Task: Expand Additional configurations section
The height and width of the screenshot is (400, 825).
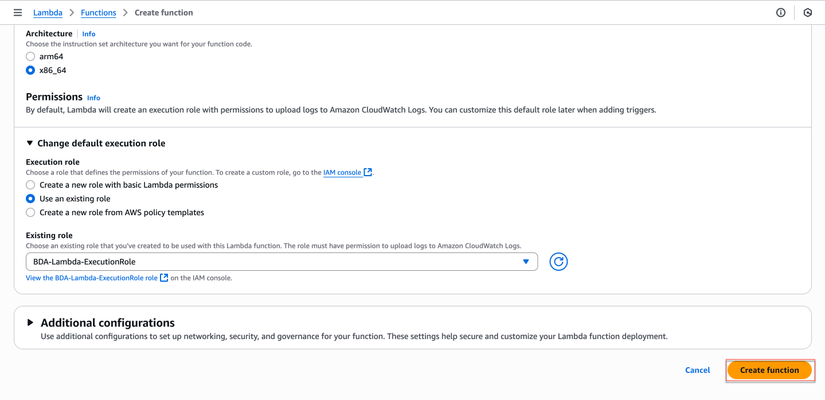Action: [30, 323]
